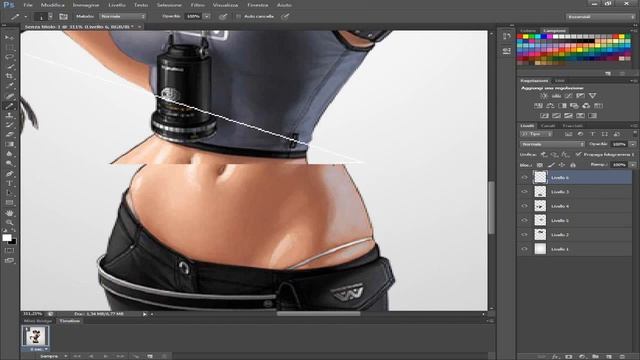Hide the Livello 2 layer
Screen dimensions: 640x360
point(524,235)
